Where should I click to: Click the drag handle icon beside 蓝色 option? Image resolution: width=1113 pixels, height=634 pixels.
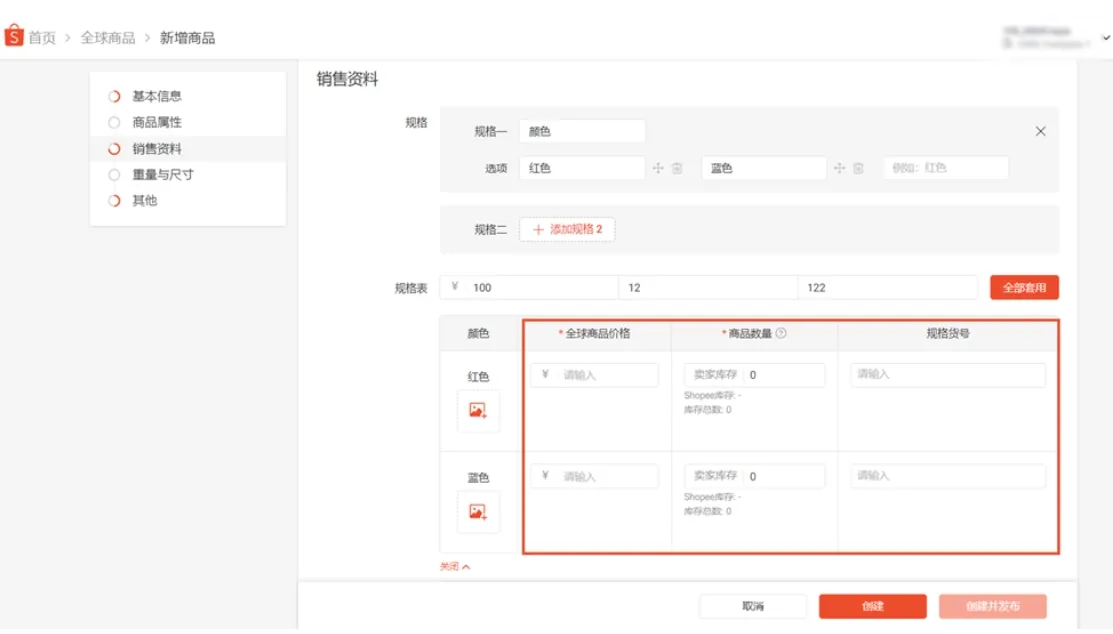point(839,168)
